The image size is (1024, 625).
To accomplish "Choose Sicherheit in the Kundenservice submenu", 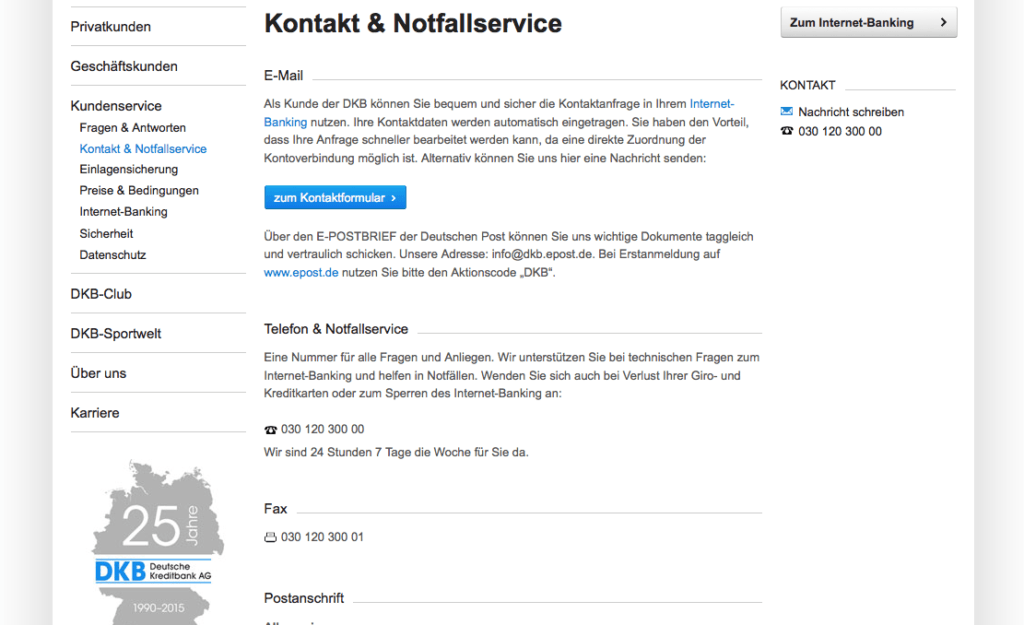I will [x=106, y=233].
